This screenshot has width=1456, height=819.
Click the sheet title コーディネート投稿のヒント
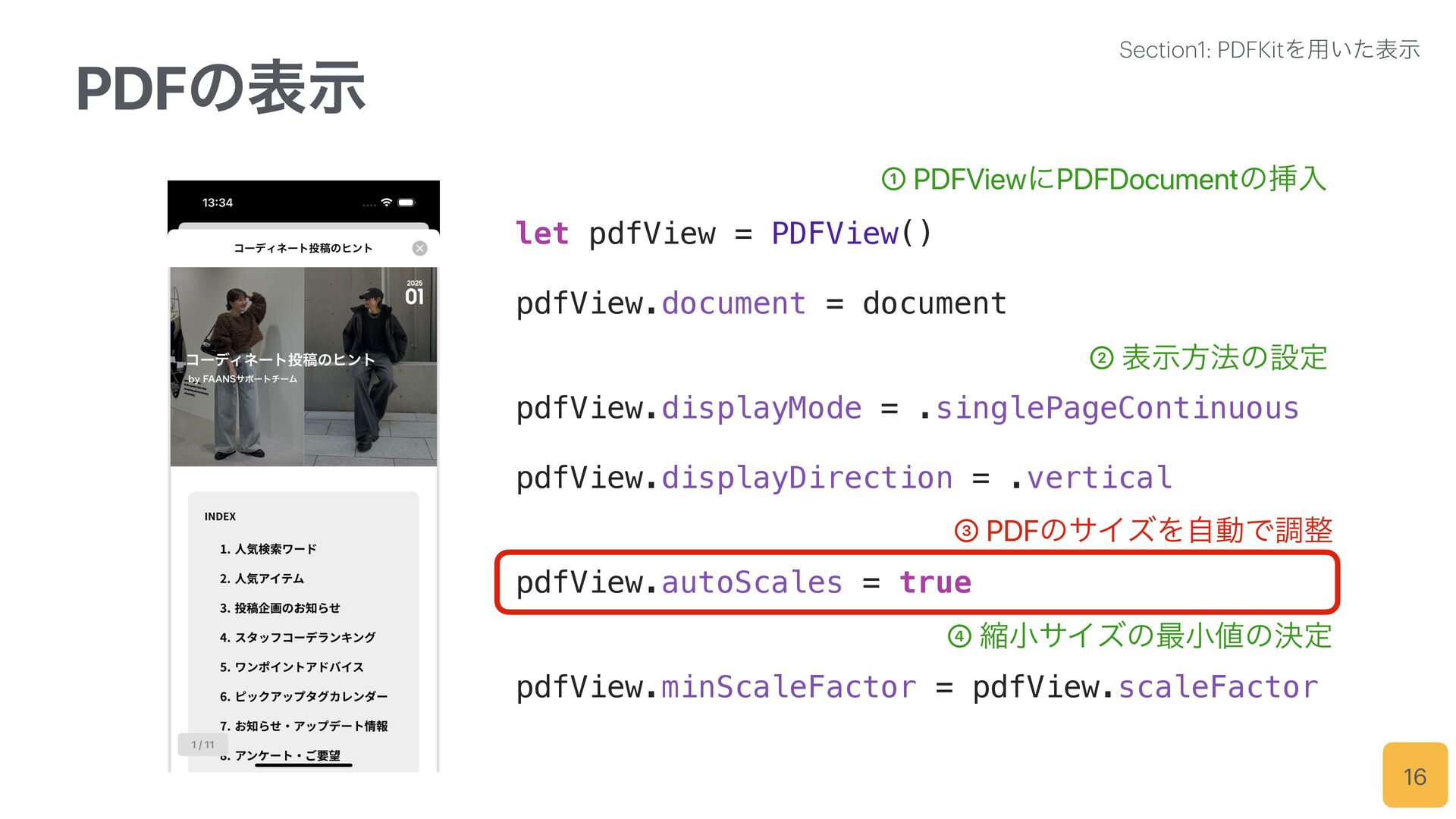[303, 249]
